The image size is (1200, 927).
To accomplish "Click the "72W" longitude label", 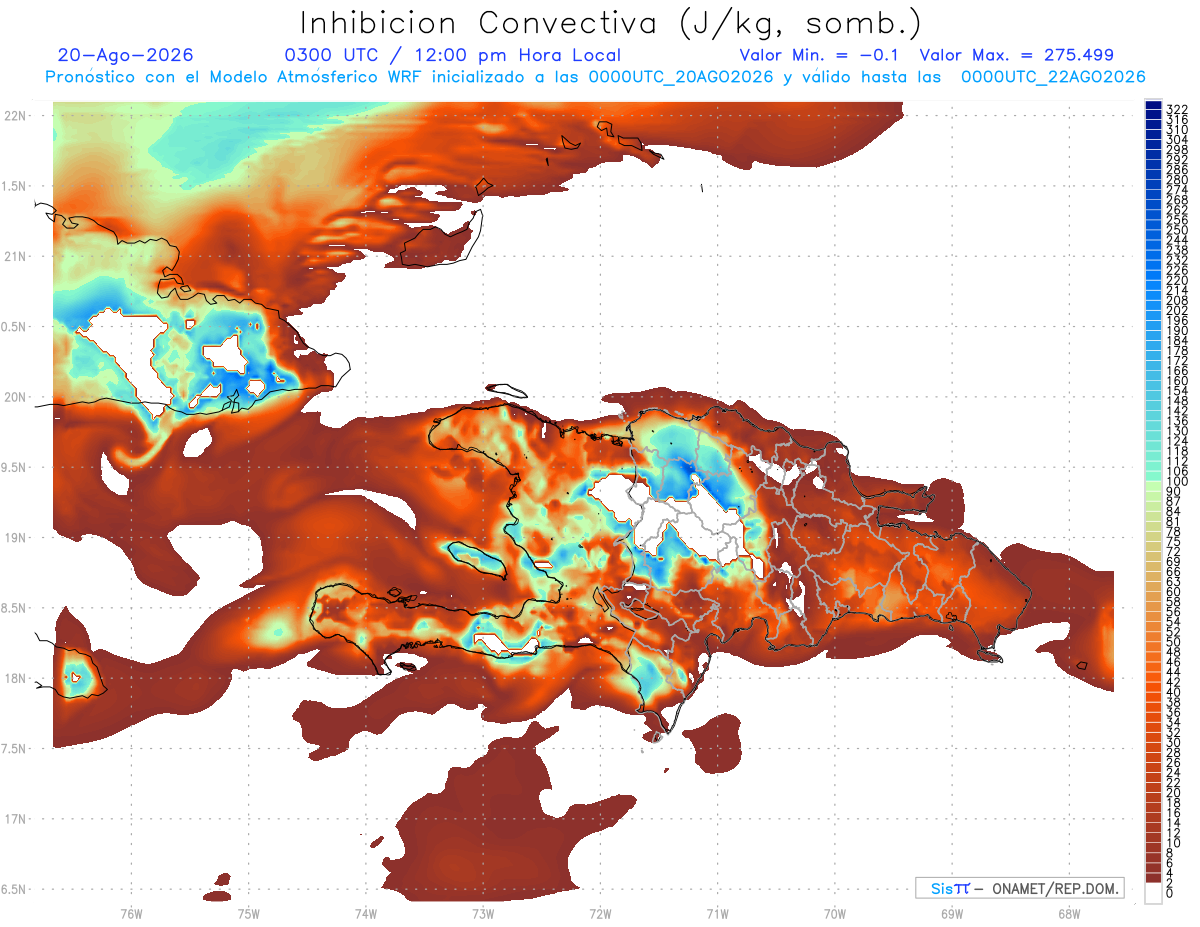I will point(600,913).
